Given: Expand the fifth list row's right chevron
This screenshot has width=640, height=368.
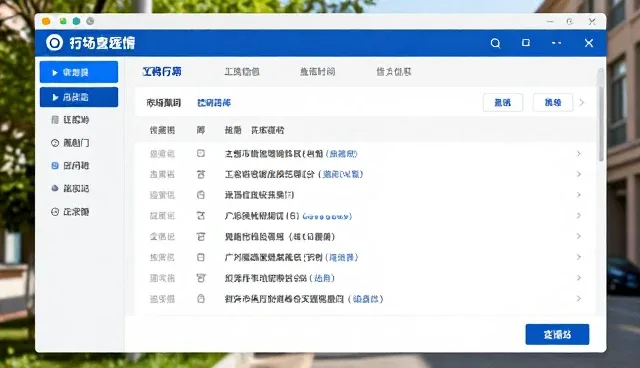Looking at the screenshot, I should pos(578,236).
